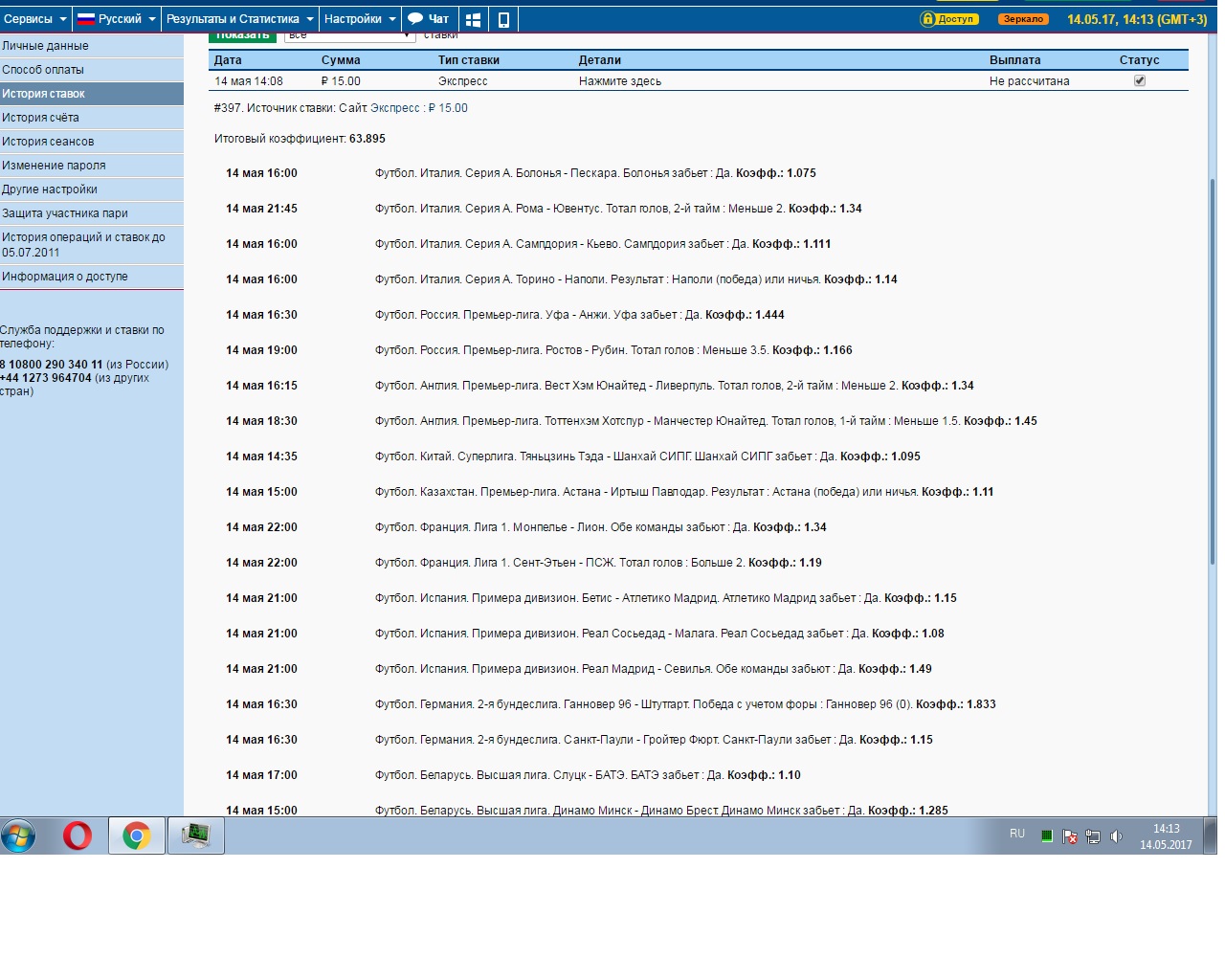The height and width of the screenshot is (980, 1225).
Task: Click the Экспресс bet source link
Action: 394,108
